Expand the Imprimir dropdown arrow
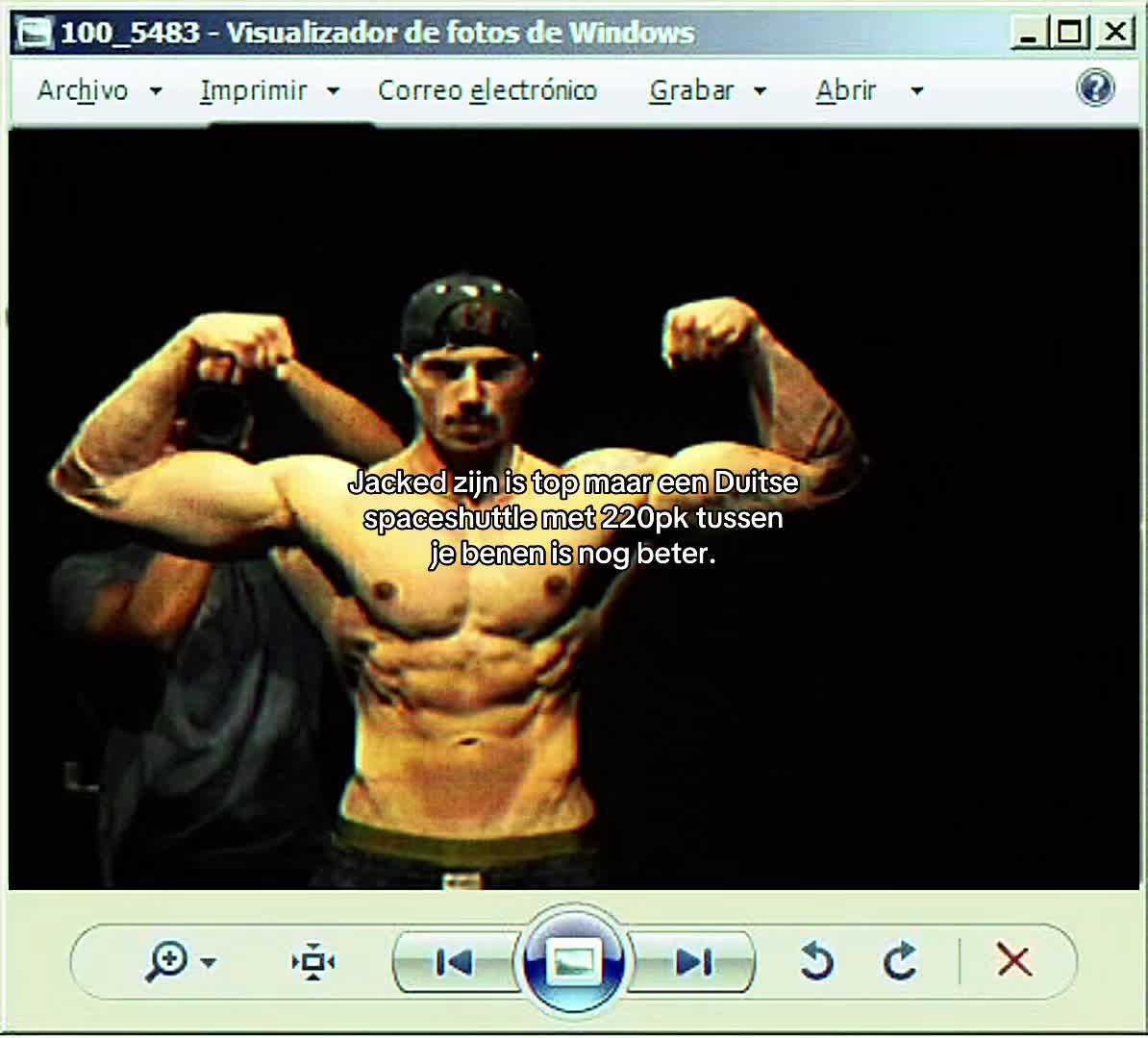Screen dimensions: 1148x1038 333,91
